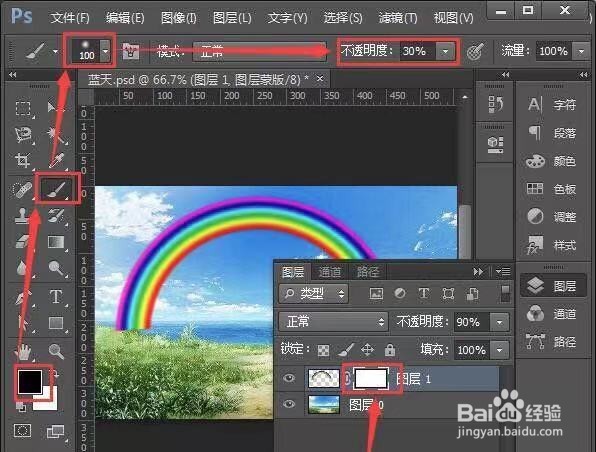Viewport: 596px width, 452px height.
Task: Select the Zoom tool
Action: (56, 351)
